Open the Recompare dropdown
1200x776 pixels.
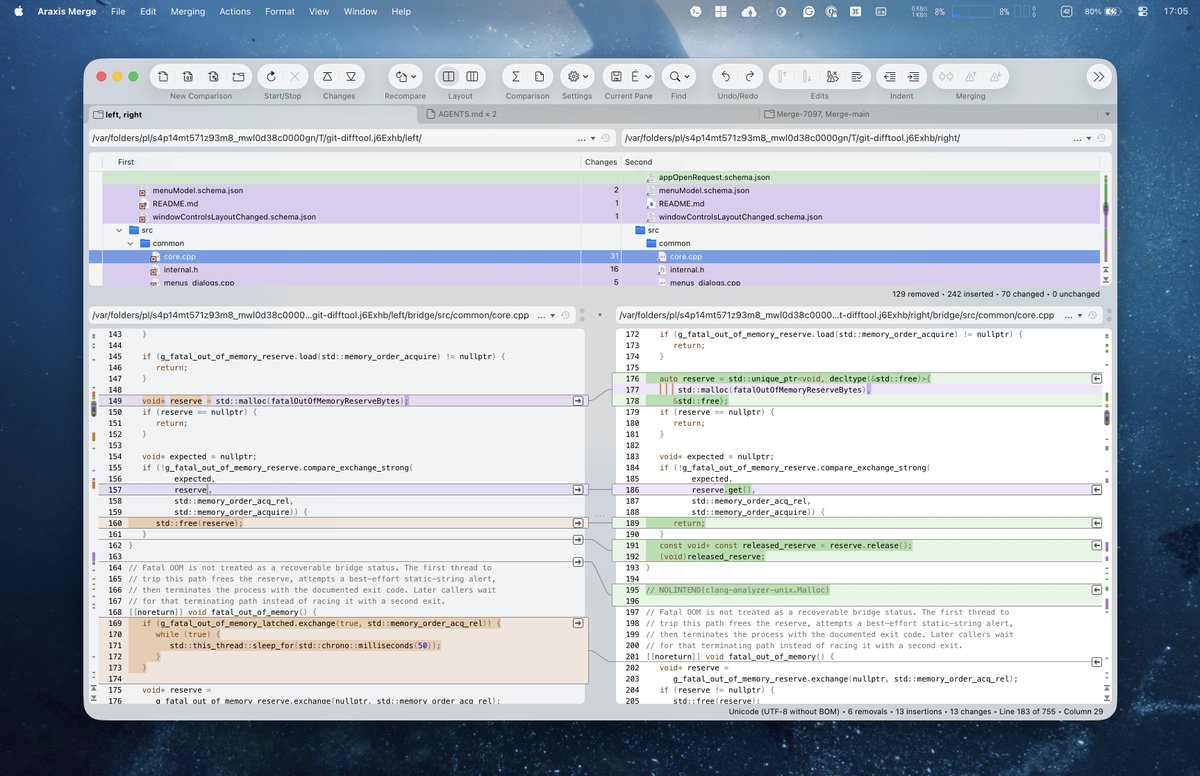tap(405, 76)
